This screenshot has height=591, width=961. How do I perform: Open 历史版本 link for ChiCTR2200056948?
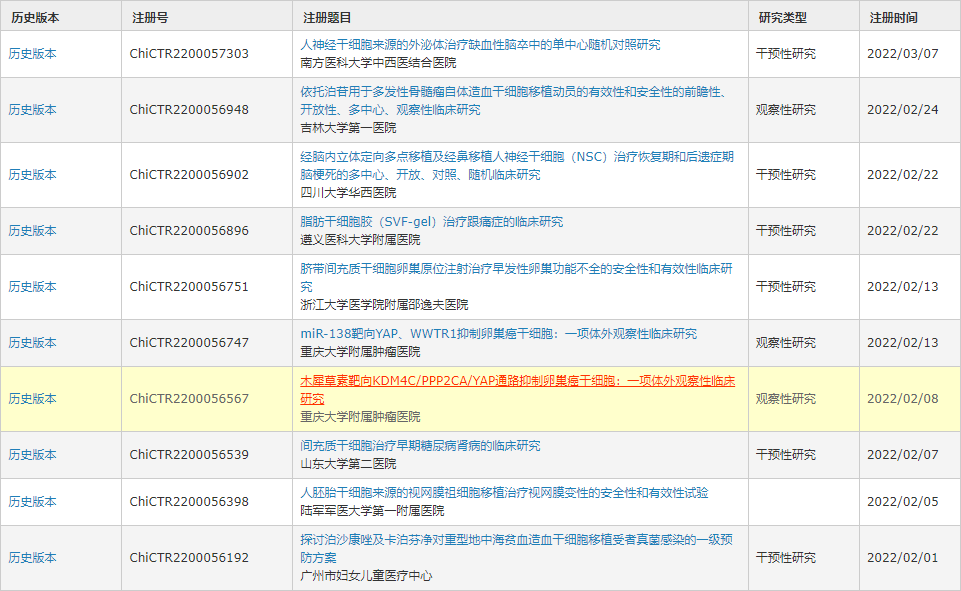click(33, 110)
